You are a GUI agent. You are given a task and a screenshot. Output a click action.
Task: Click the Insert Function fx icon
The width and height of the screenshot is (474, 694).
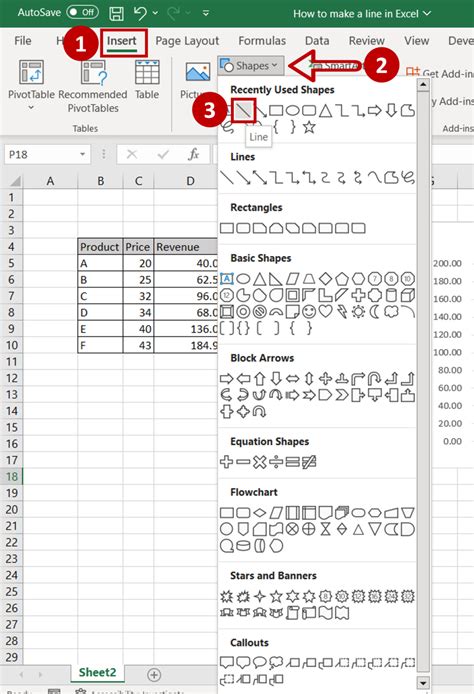193,154
